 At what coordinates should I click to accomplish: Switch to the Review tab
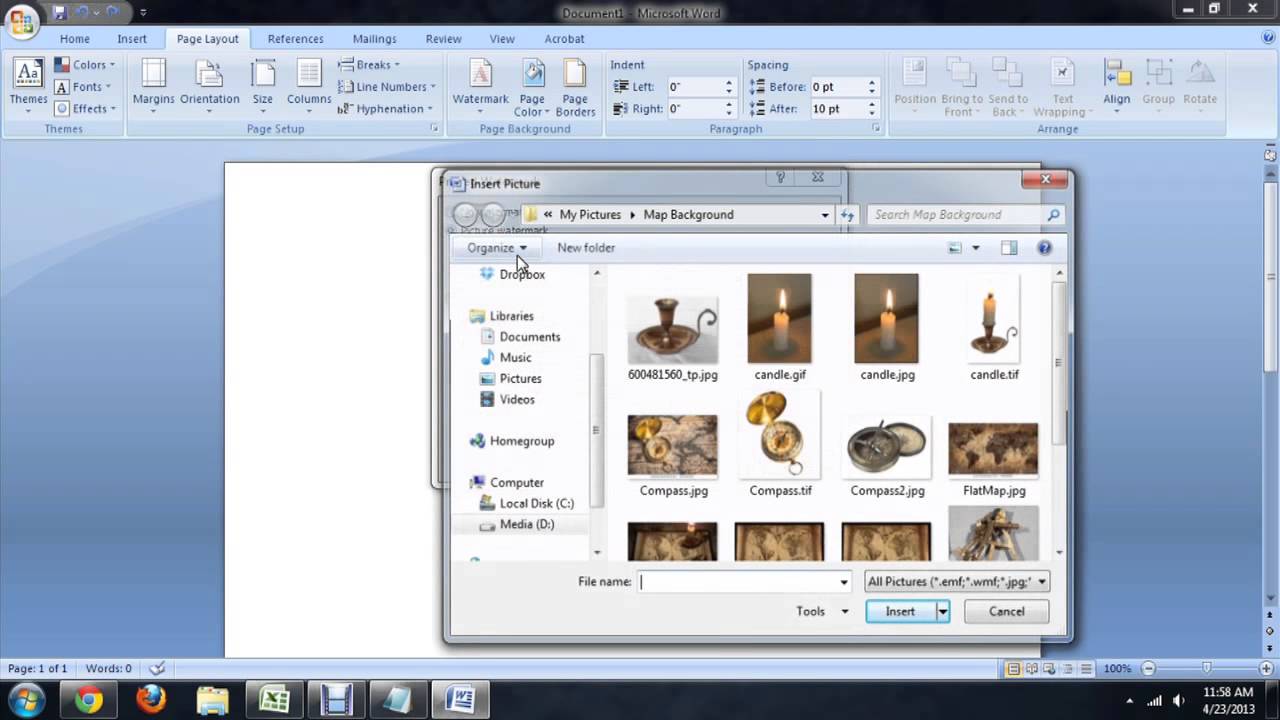click(x=443, y=39)
